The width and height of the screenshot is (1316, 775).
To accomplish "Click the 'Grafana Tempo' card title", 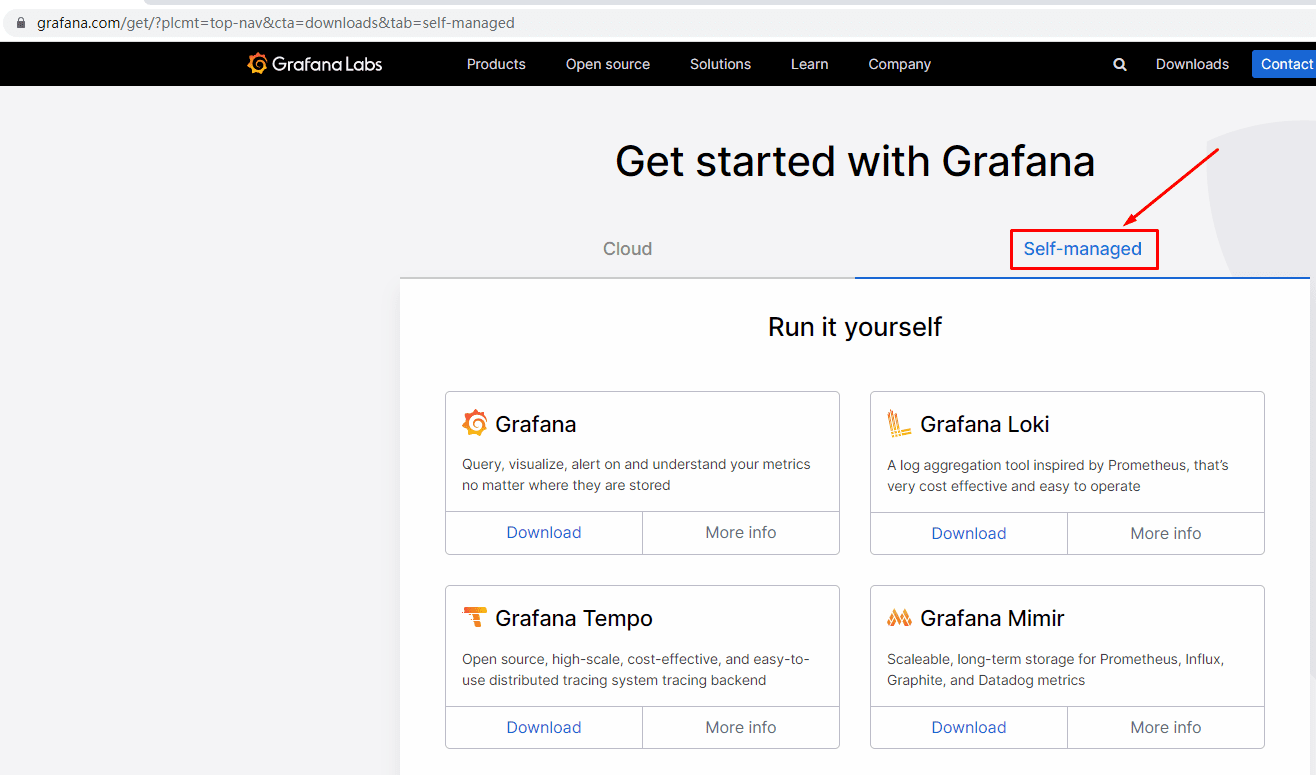I will (x=574, y=618).
